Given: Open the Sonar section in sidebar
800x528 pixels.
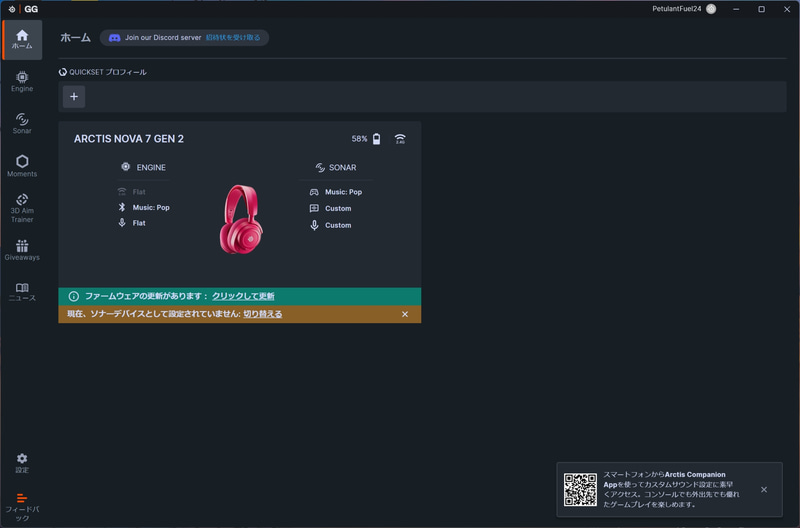Looking at the screenshot, I should (x=22, y=123).
